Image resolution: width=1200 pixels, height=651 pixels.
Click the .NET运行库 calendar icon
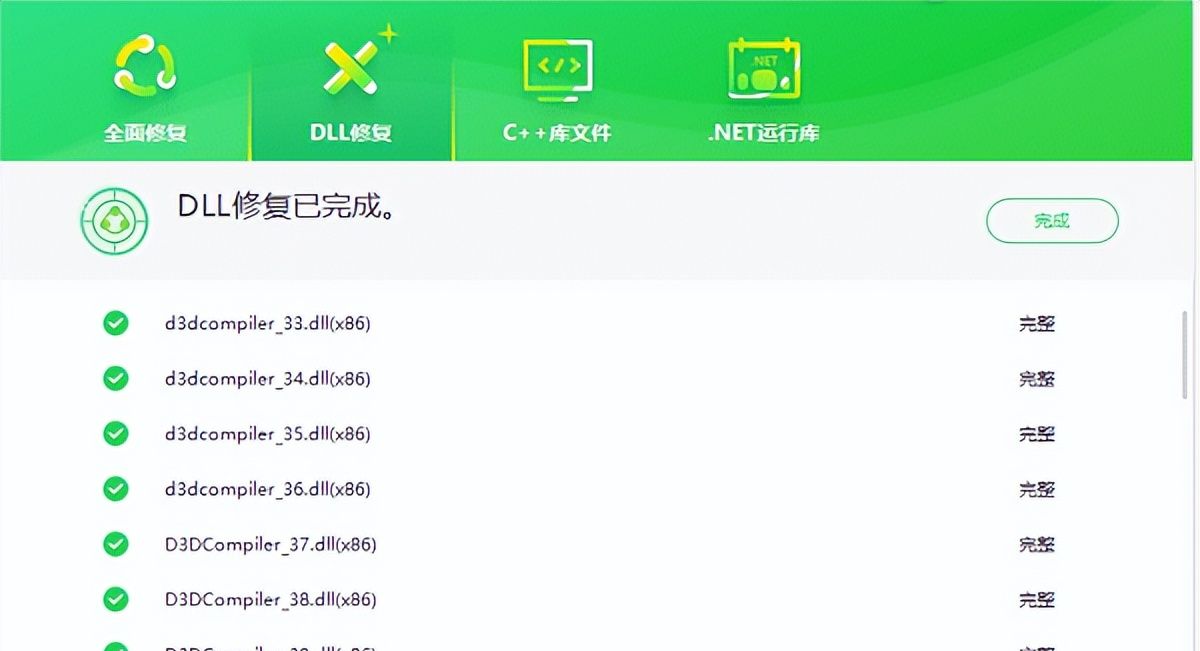pos(762,65)
